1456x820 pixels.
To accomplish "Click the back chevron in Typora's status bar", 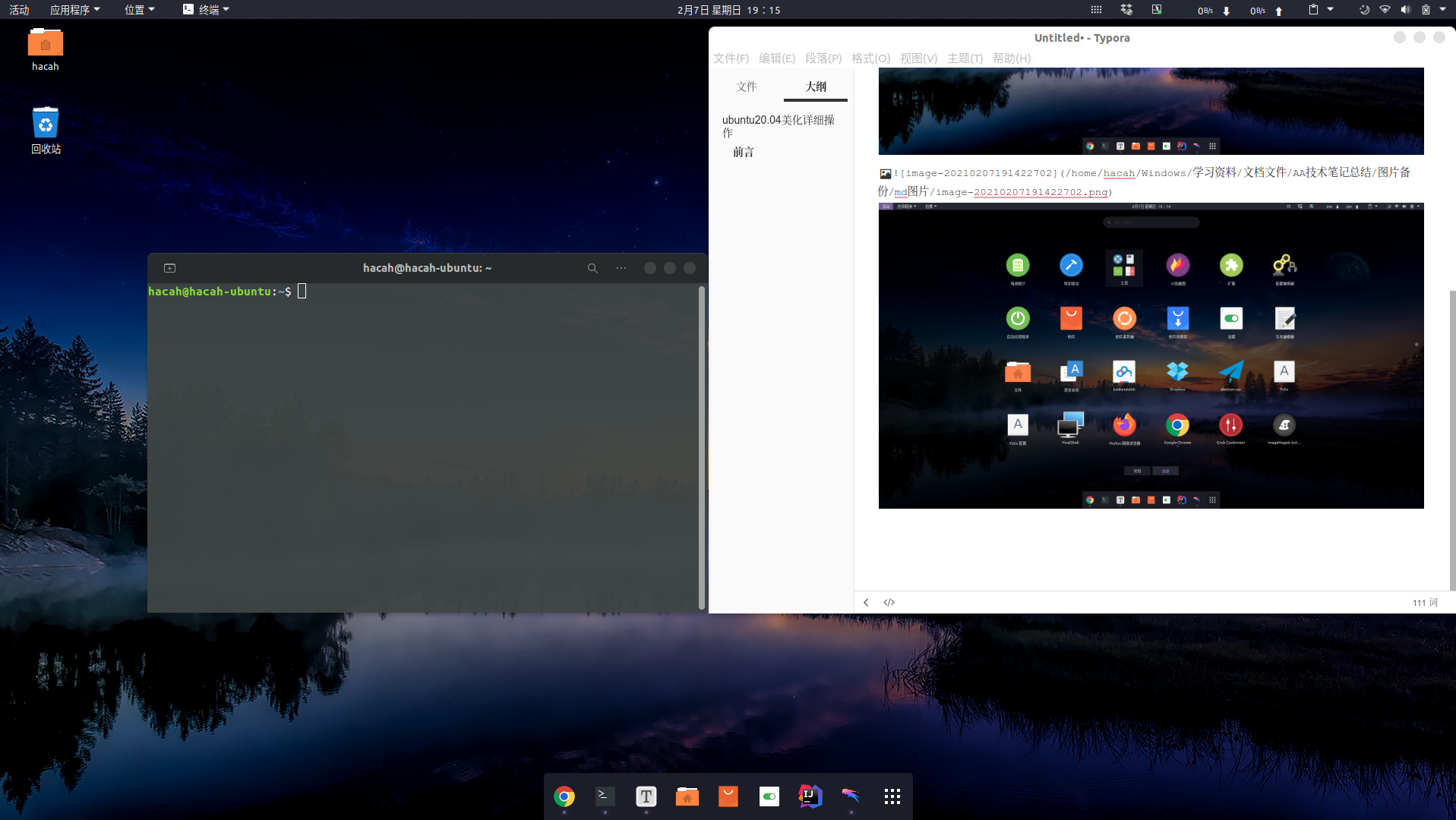I will click(866, 602).
